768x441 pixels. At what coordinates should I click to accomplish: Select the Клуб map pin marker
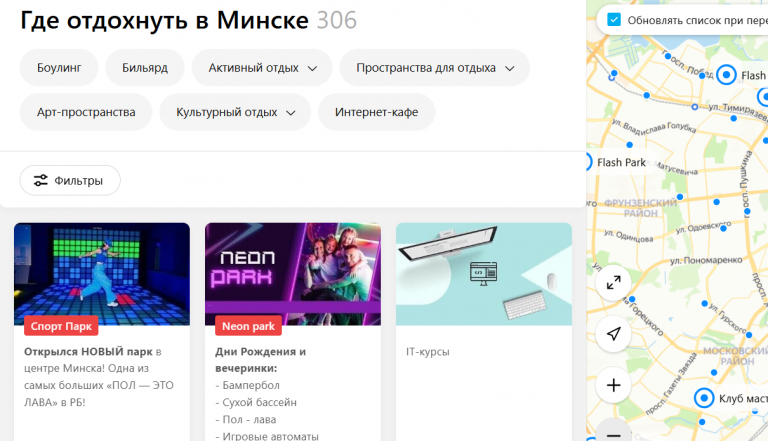pos(704,397)
